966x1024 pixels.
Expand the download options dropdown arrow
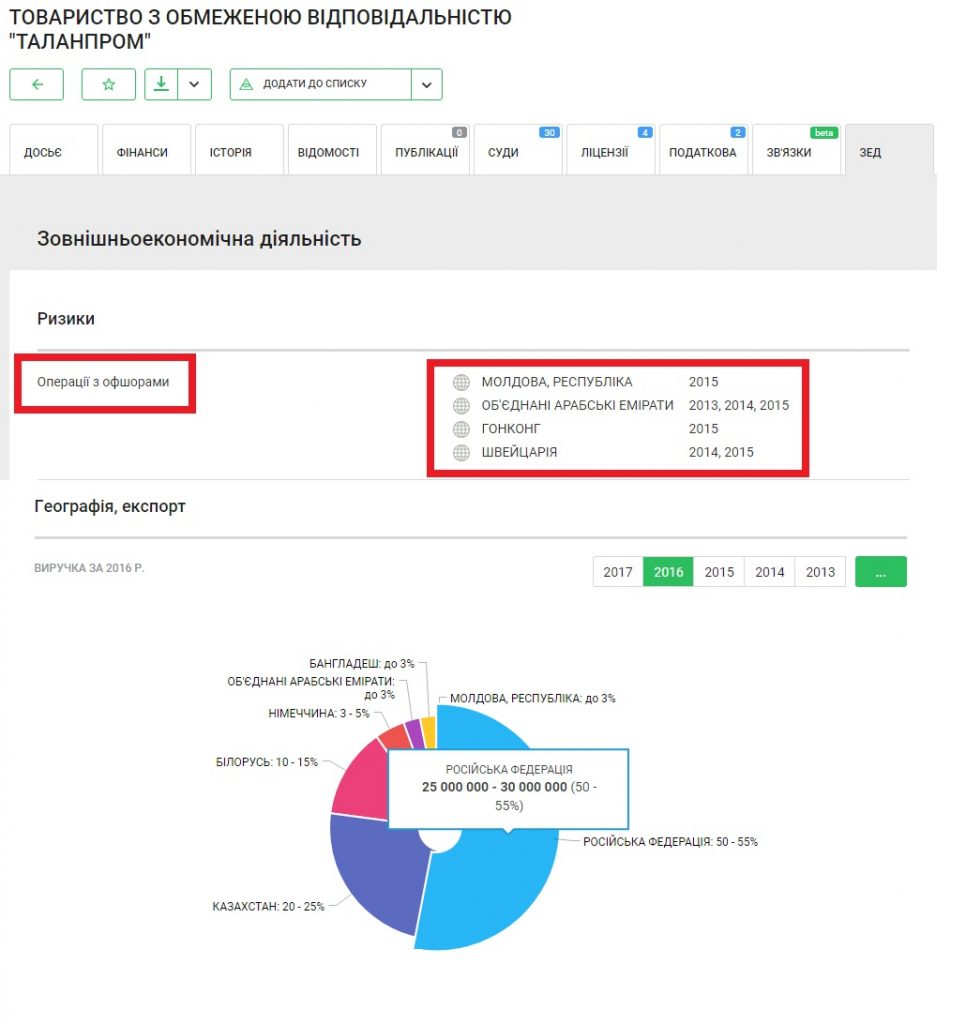point(194,85)
